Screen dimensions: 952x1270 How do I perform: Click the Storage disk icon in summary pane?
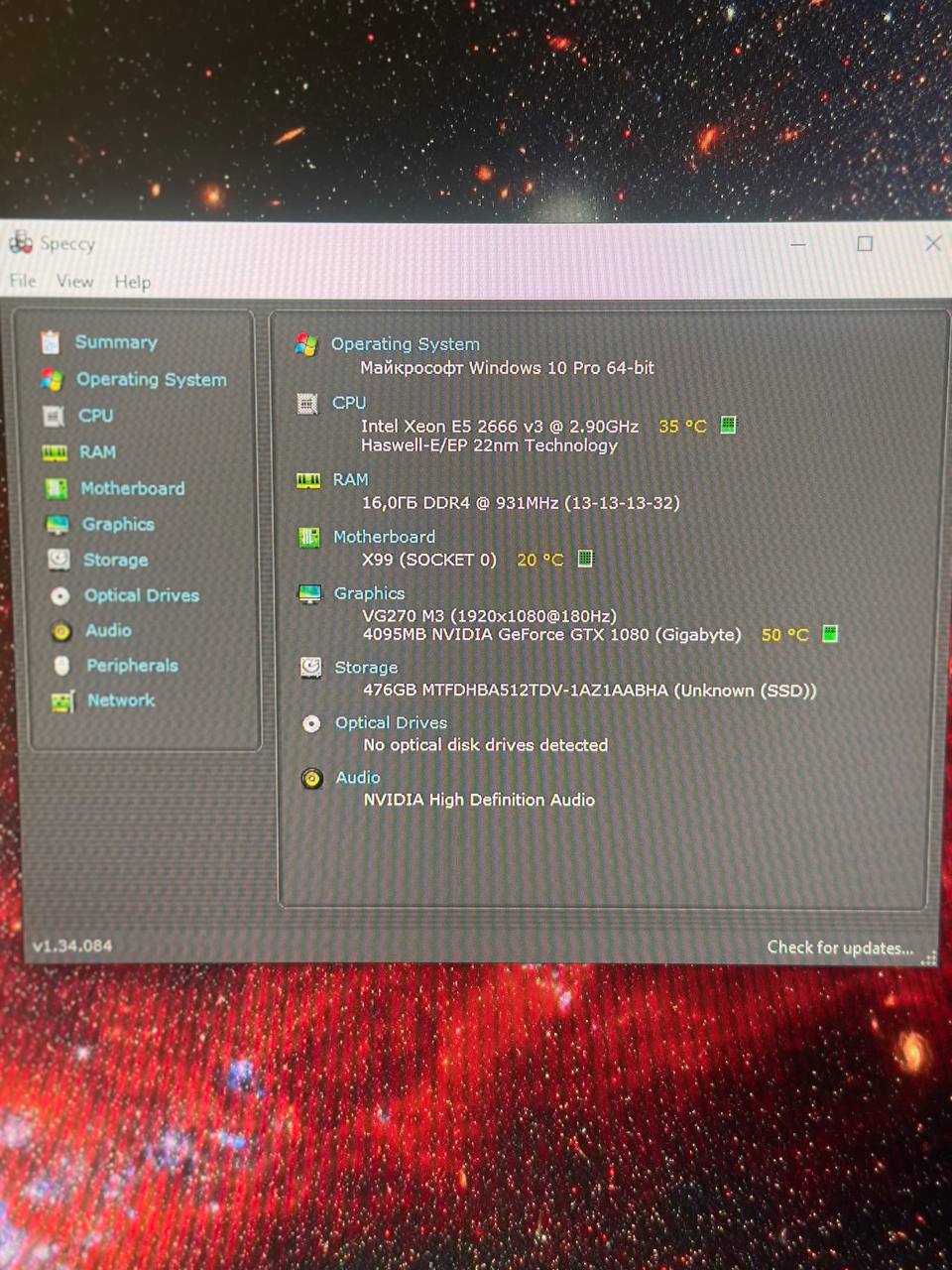pyautogui.click(x=311, y=668)
